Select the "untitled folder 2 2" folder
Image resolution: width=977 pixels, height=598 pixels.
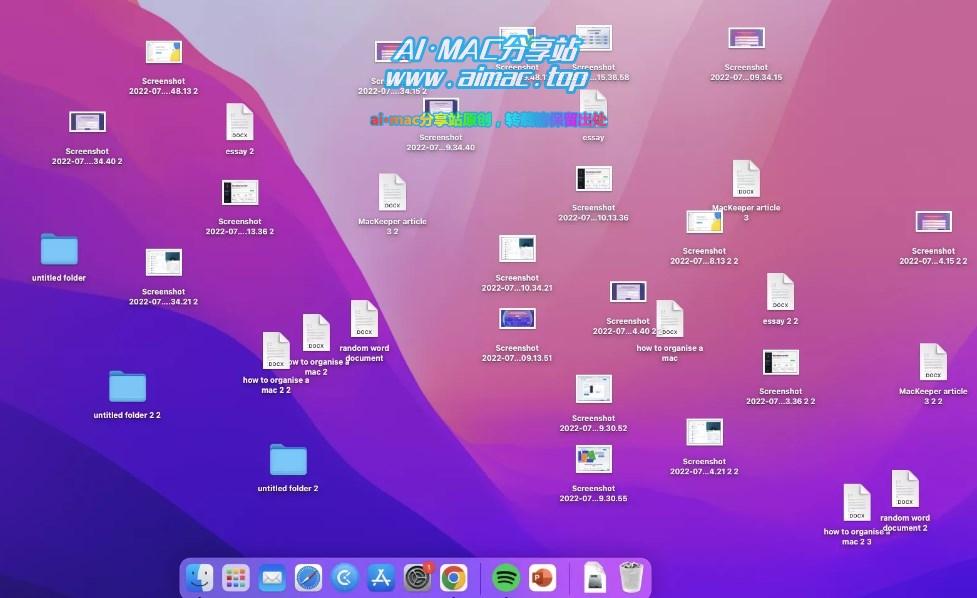click(128, 386)
